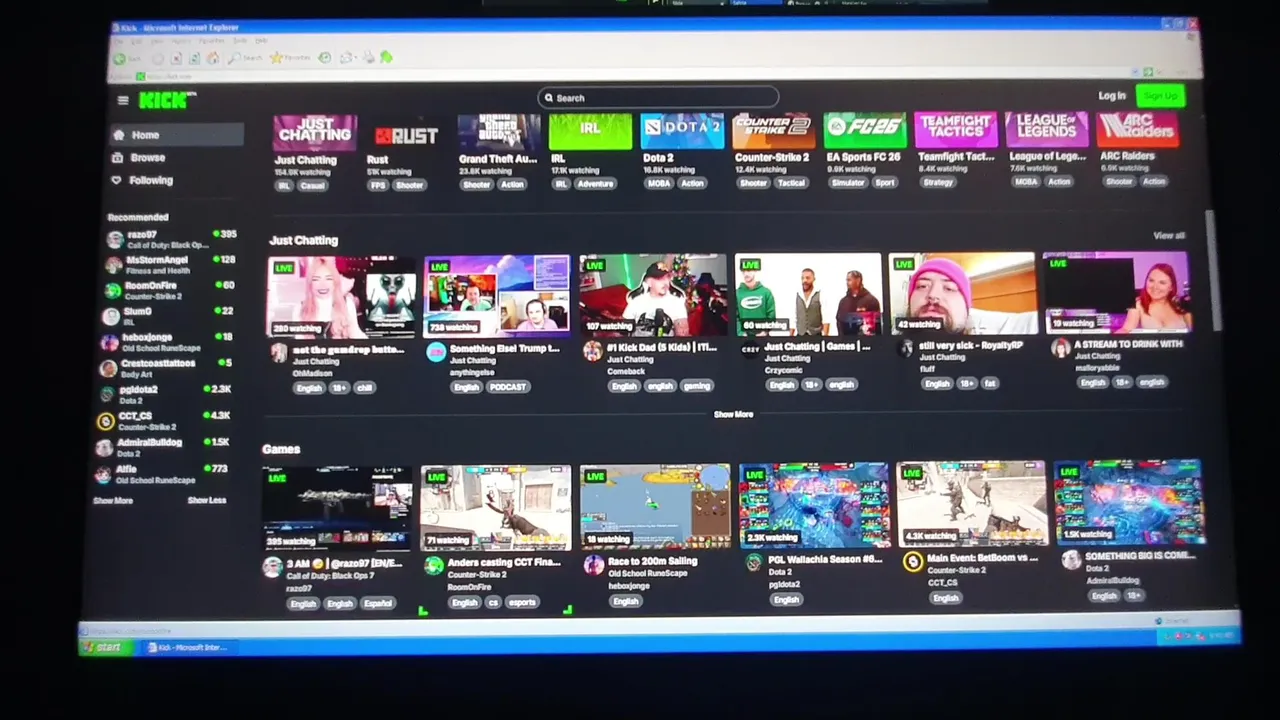Screen dimensions: 1280x720
Task: Open AdmiralBulldog avatar in Recommended list
Action: pyautogui.click(x=104, y=447)
